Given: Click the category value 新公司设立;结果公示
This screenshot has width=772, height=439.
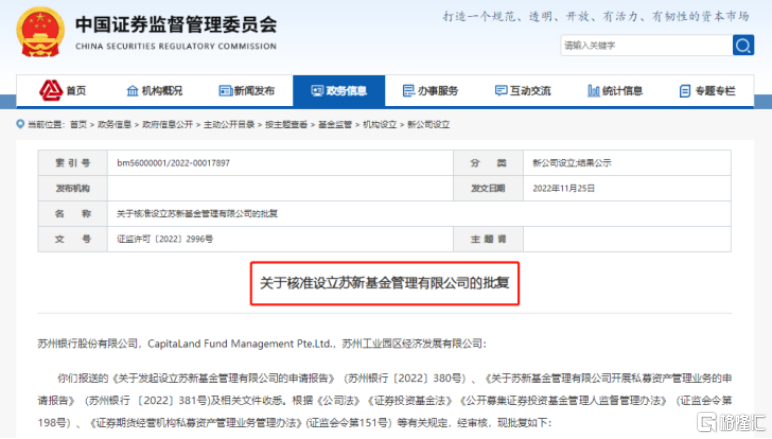Looking at the screenshot, I should click(572, 163).
